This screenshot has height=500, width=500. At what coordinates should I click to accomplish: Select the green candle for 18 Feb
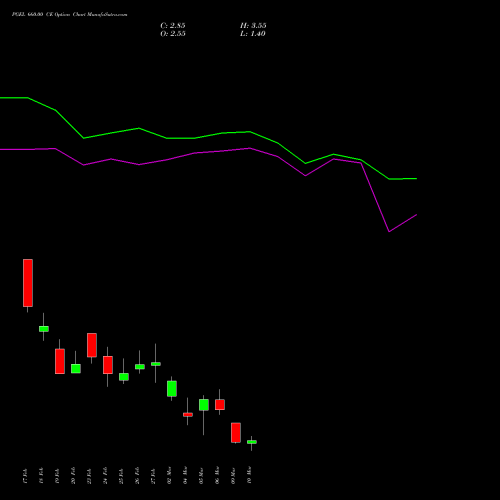click(x=44, y=329)
